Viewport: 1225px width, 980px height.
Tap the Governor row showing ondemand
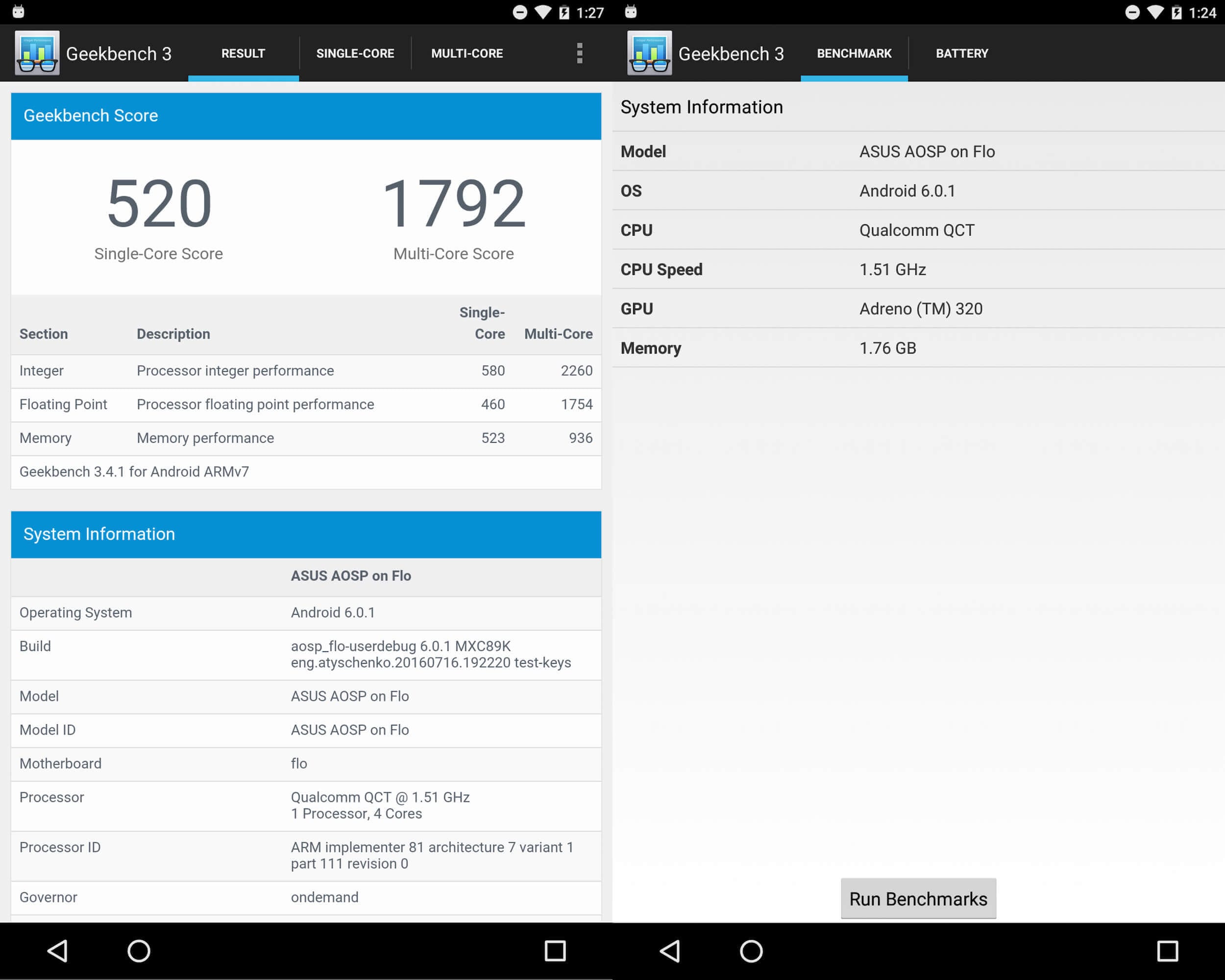pyautogui.click(x=306, y=898)
